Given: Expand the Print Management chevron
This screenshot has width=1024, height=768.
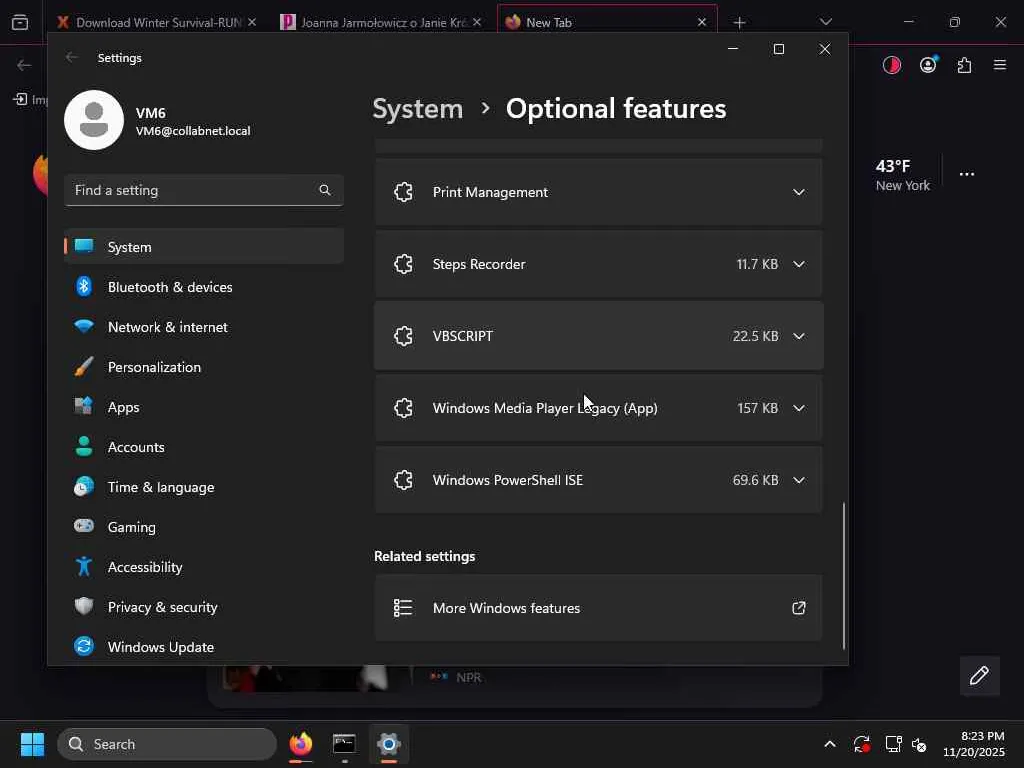Looking at the screenshot, I should coord(799,192).
